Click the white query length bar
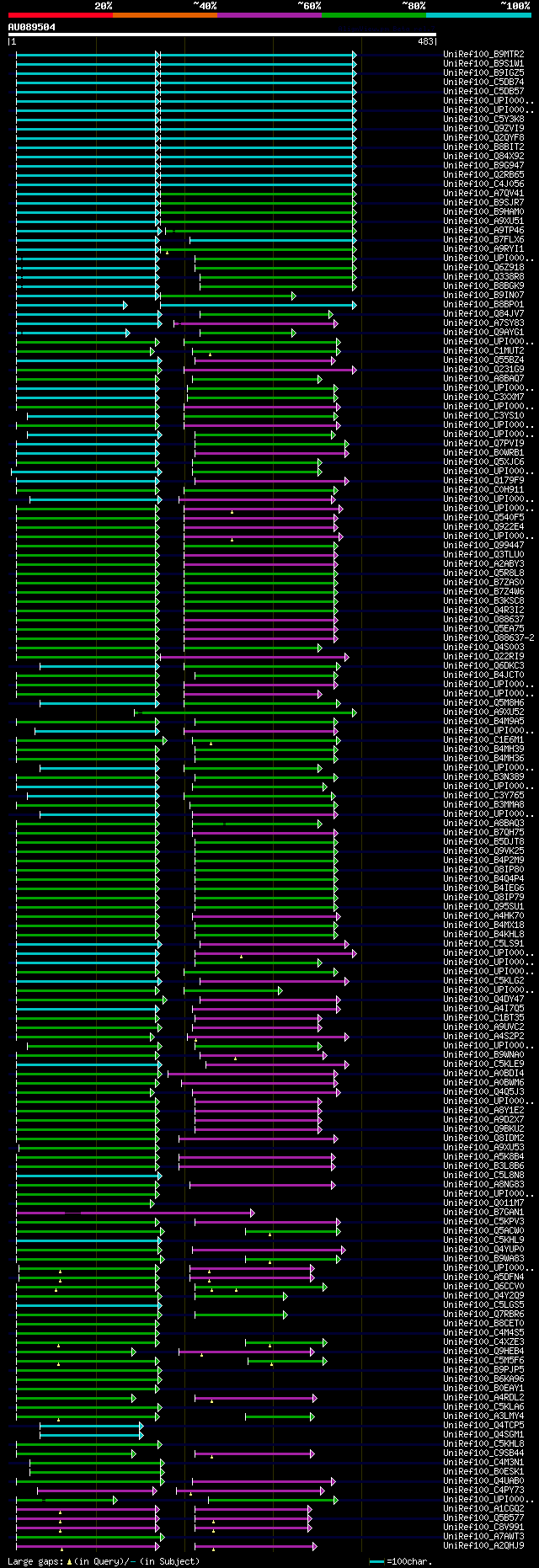Image resolution: width=539 pixels, height=1568 pixels. click(x=221, y=35)
